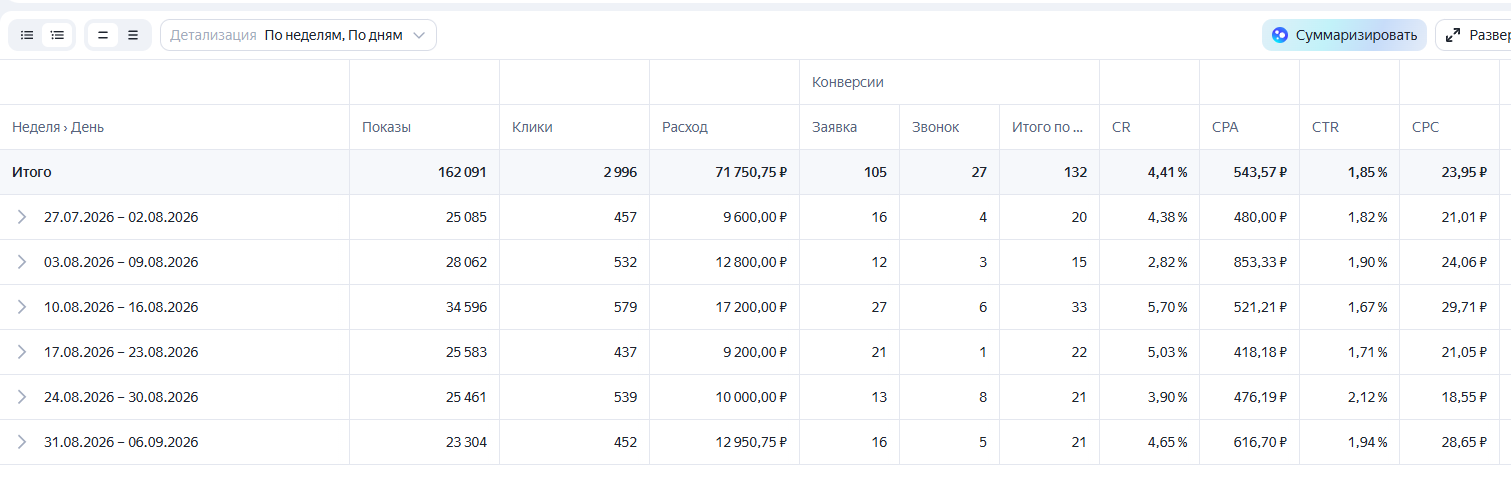Expand week 03.08.2026 – 09.08.2026
Image resolution: width=1511 pixels, height=477 pixels.
[22, 262]
